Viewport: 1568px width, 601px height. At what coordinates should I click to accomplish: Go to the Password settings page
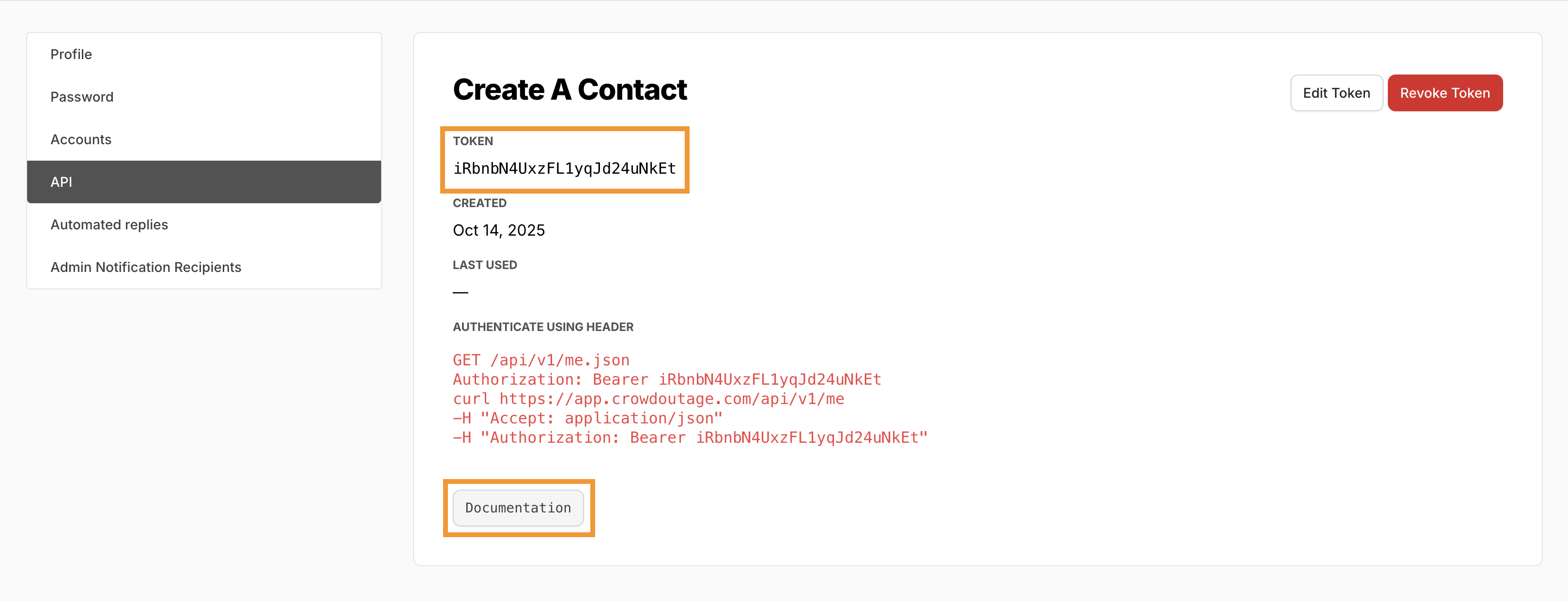[x=81, y=97]
